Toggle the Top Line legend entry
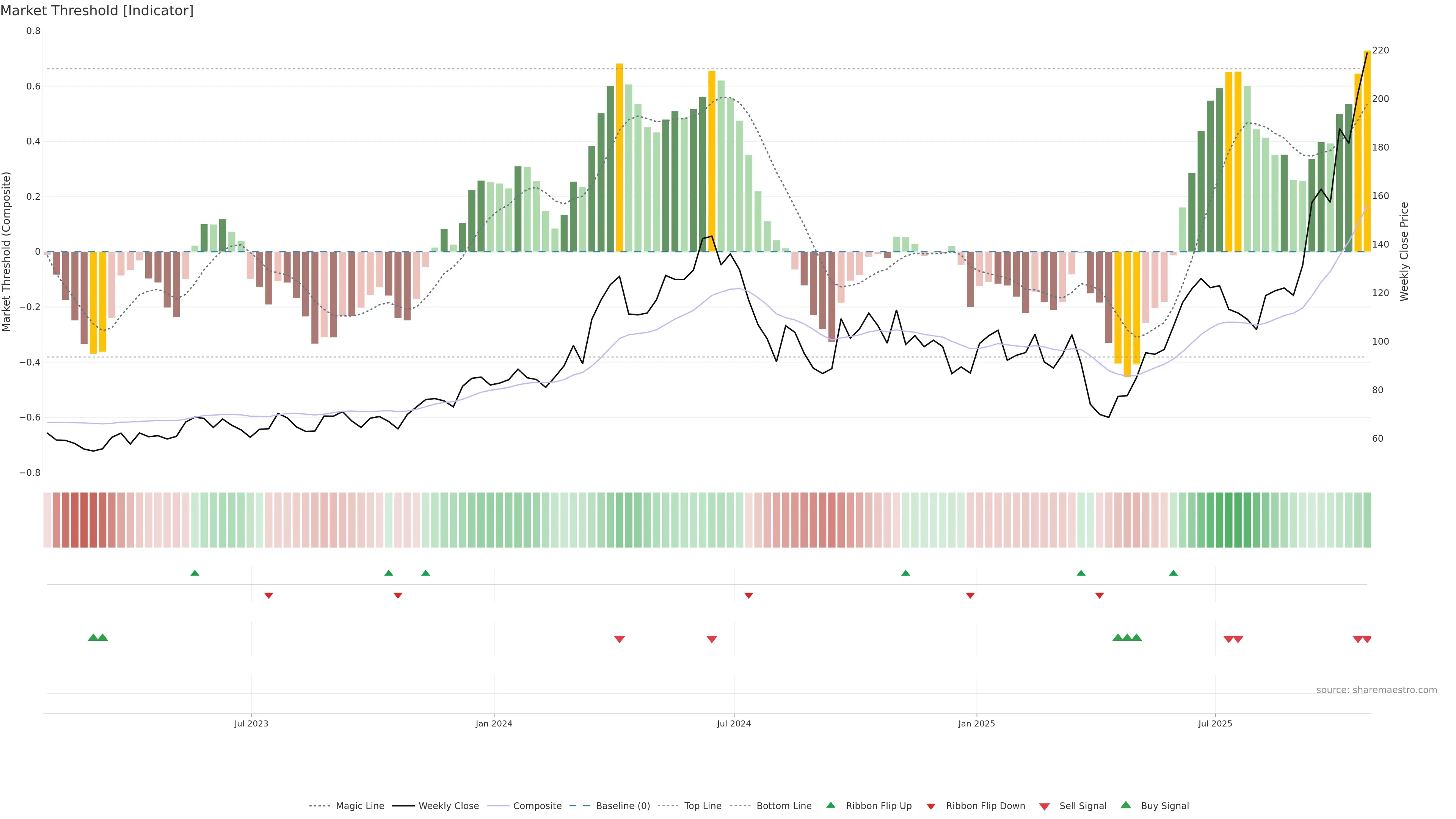 pos(703,806)
